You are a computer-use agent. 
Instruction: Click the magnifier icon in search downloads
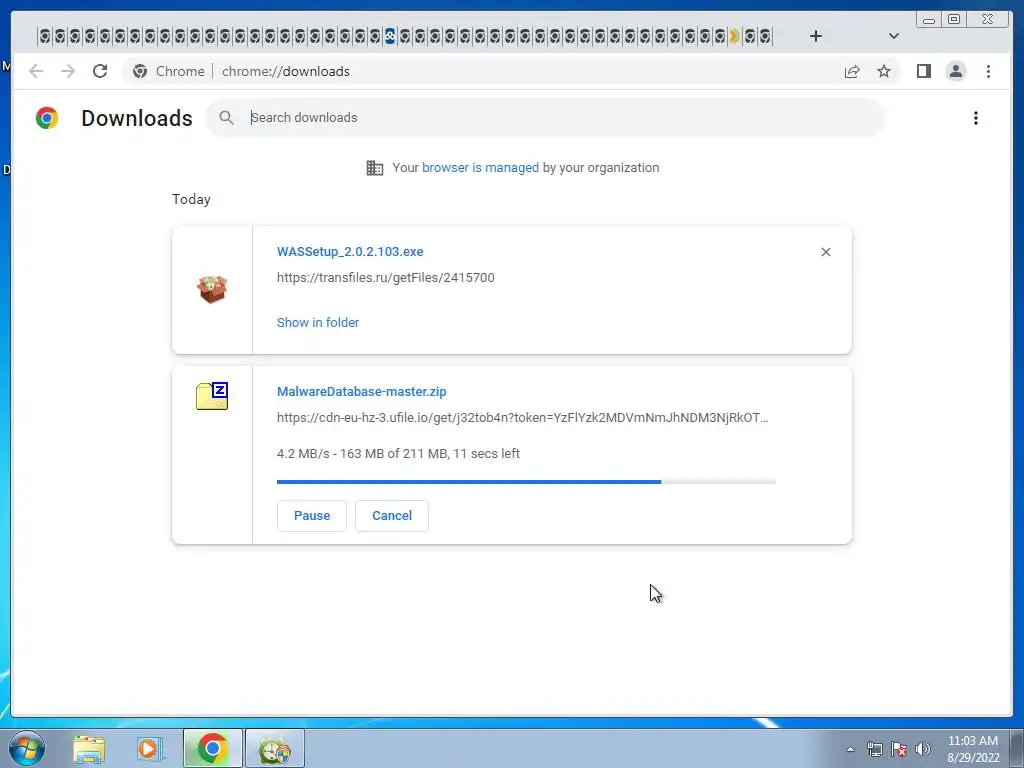pyautogui.click(x=226, y=118)
